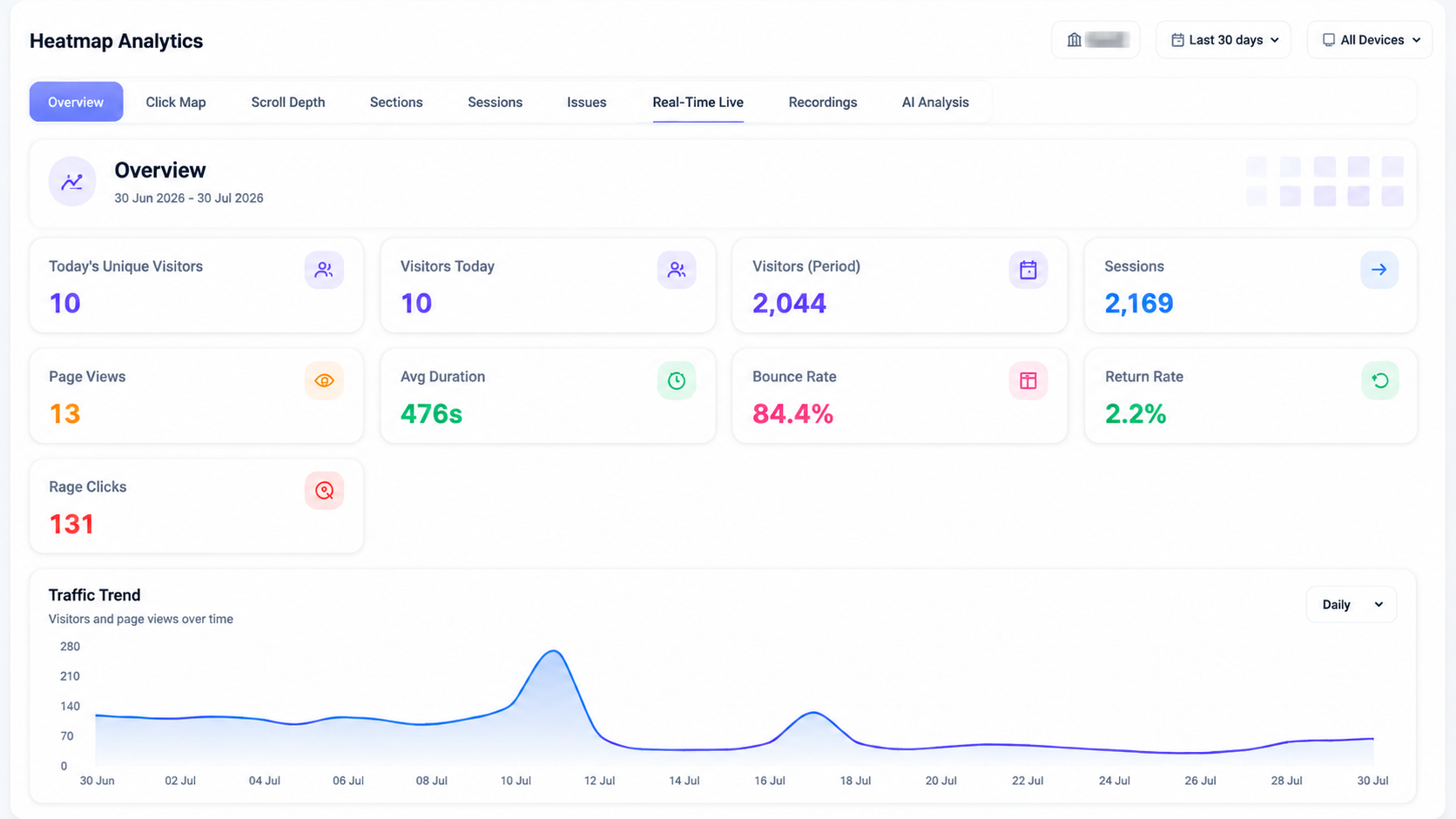
Task: Open the Real-Time Live tab
Action: pos(698,102)
